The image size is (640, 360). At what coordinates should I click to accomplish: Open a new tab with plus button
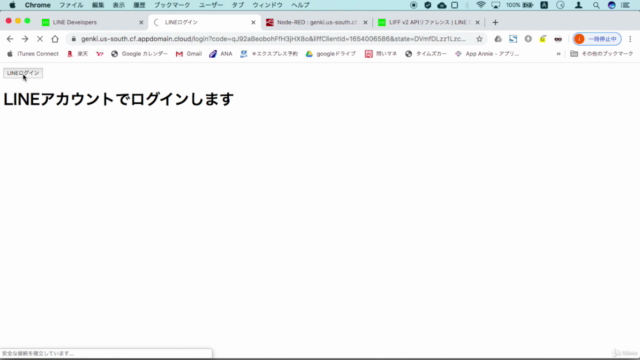pyautogui.click(x=495, y=22)
